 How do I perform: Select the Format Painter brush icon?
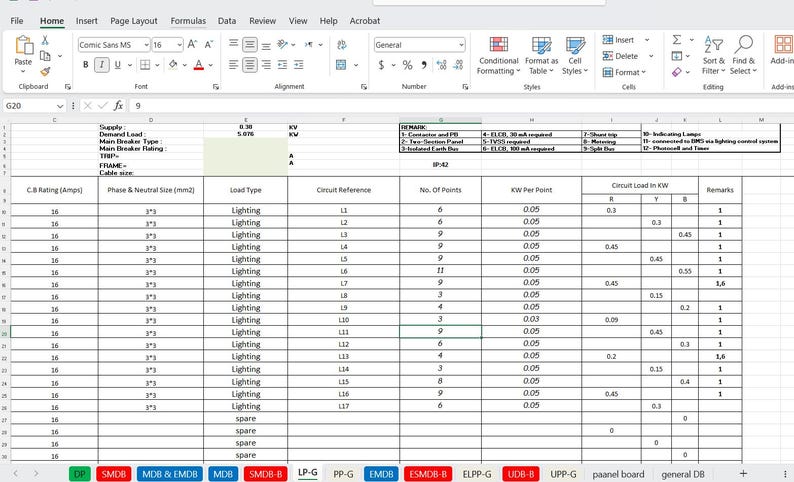click(45, 72)
